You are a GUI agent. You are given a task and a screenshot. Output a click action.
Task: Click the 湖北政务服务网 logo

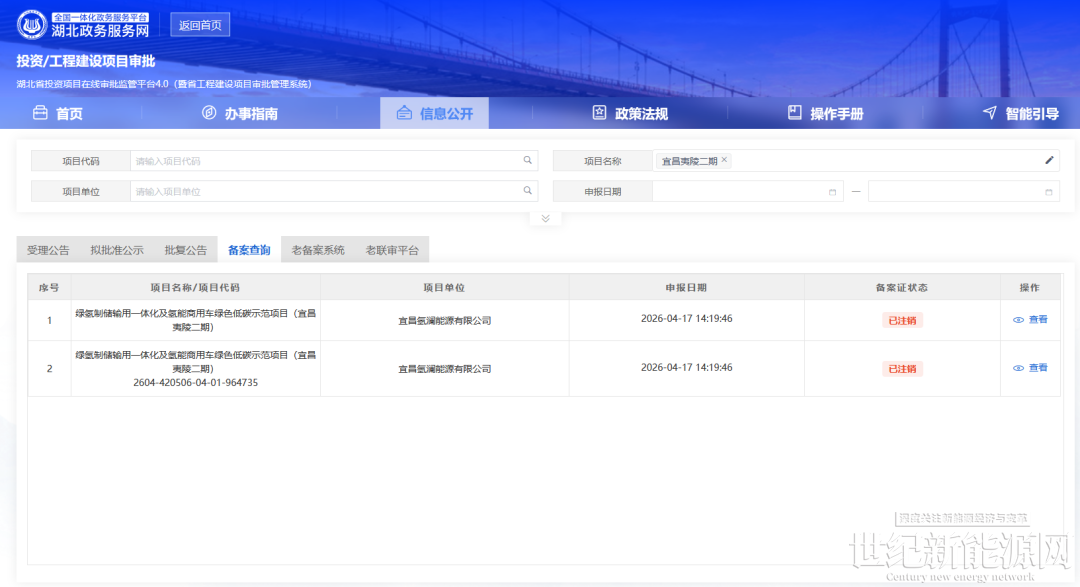[84, 25]
